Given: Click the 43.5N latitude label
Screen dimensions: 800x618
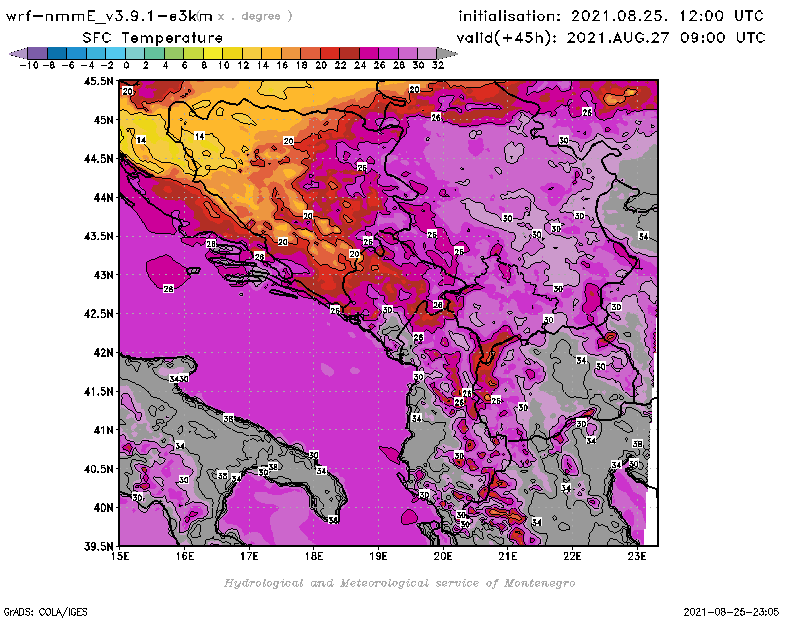Looking at the screenshot, I should click(x=98, y=236).
